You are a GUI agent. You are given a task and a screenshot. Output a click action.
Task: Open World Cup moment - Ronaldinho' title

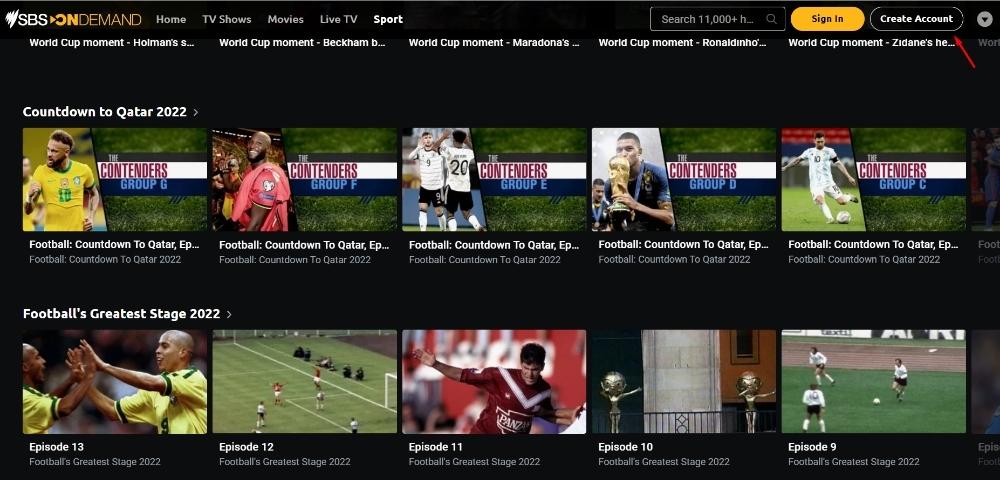coord(682,43)
